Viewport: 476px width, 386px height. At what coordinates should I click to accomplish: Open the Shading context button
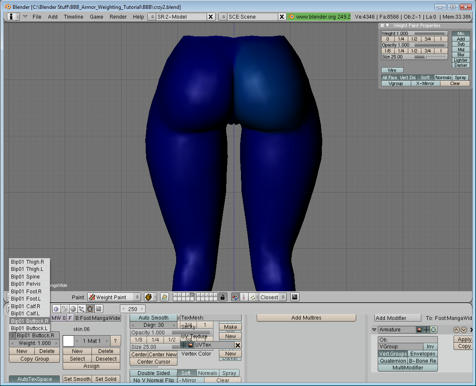(73, 309)
